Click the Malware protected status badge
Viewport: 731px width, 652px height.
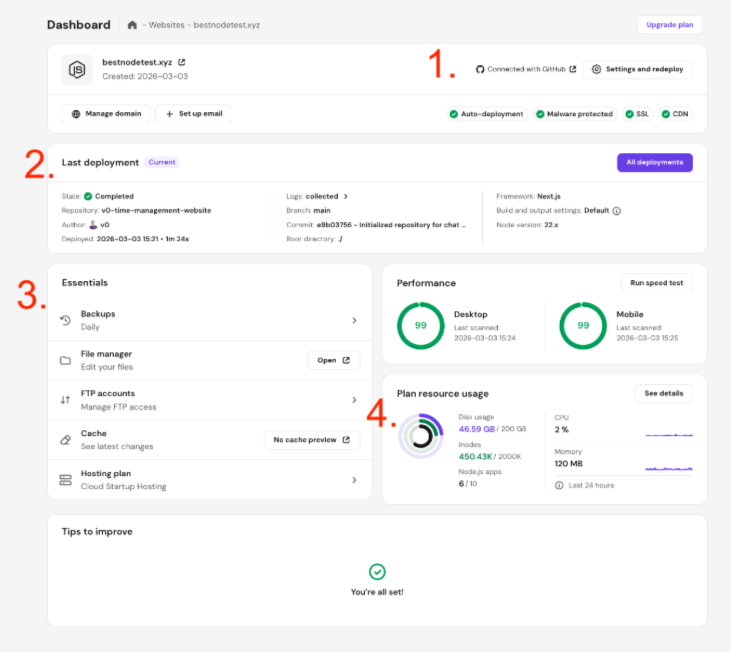click(x=575, y=114)
